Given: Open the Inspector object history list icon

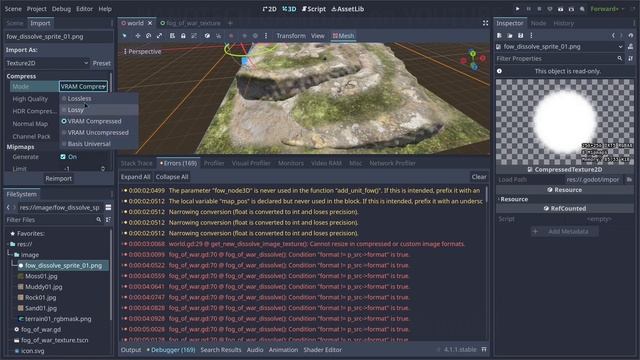Looking at the screenshot, I should click(631, 36).
